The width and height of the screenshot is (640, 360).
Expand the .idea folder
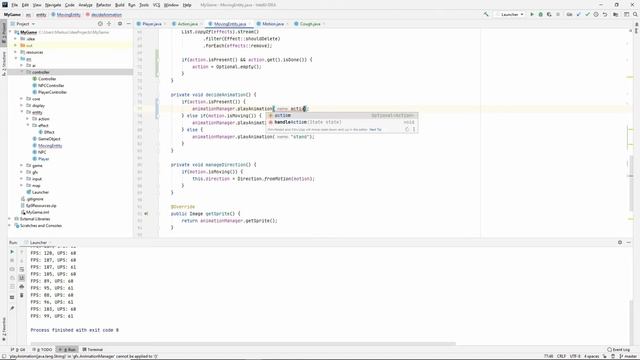click(16, 39)
